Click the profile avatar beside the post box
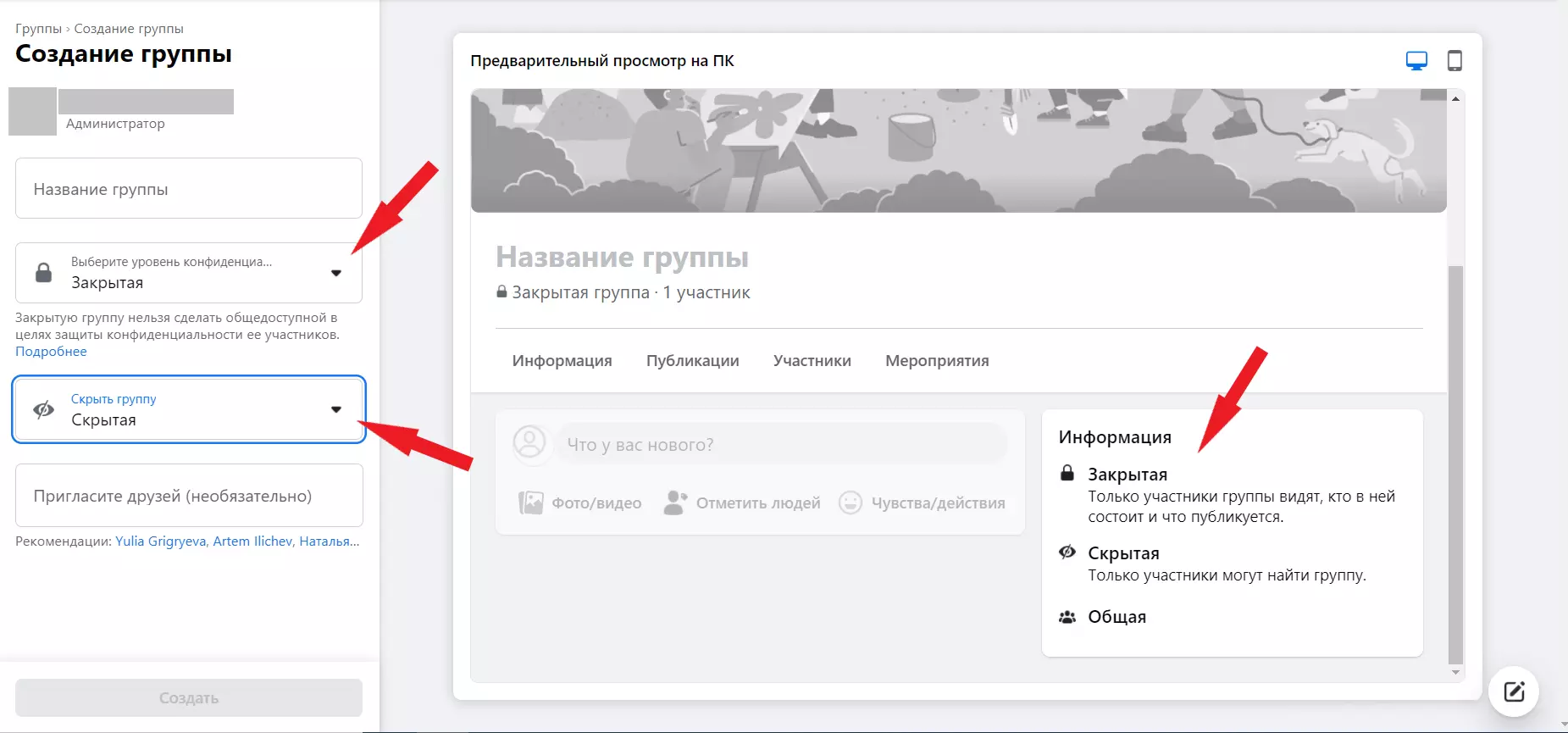The image size is (1568, 733). click(530, 443)
